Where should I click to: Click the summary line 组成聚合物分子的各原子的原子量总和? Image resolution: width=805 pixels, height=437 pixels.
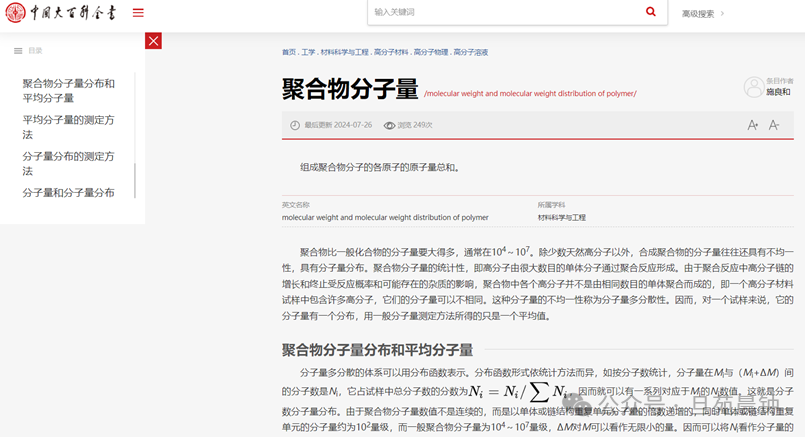379,167
